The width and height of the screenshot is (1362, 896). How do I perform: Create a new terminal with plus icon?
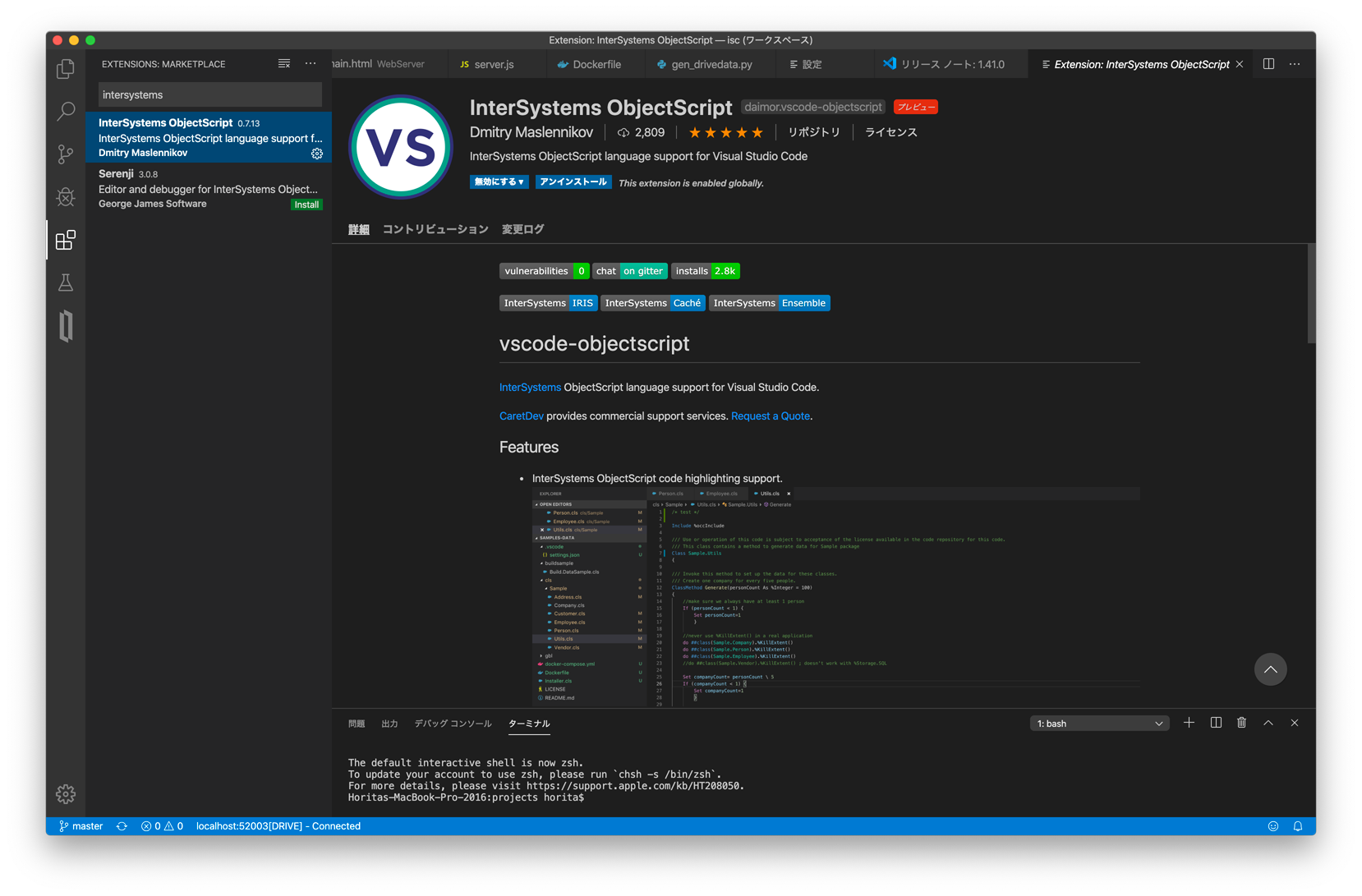[x=1189, y=723]
